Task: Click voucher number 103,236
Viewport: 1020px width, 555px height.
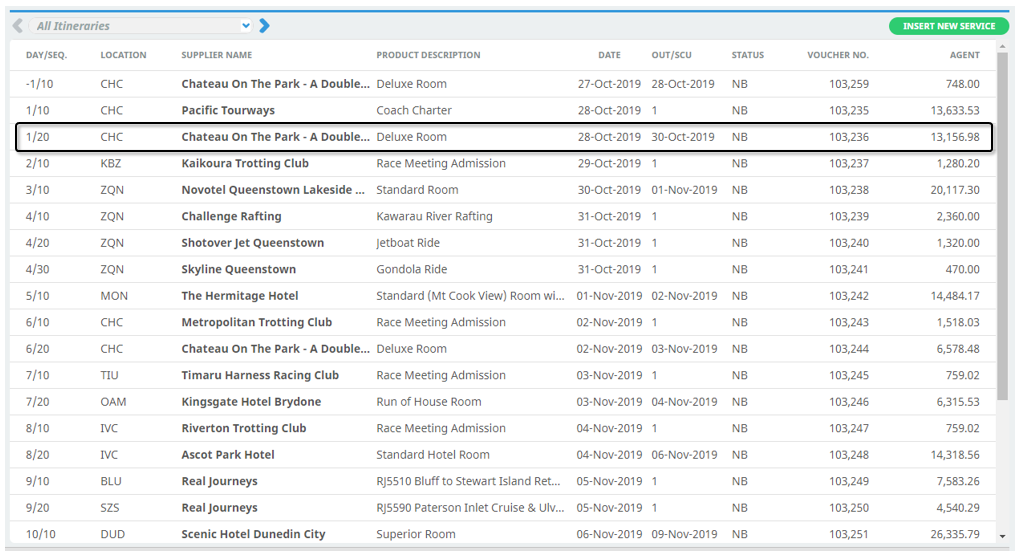Action: coord(849,137)
